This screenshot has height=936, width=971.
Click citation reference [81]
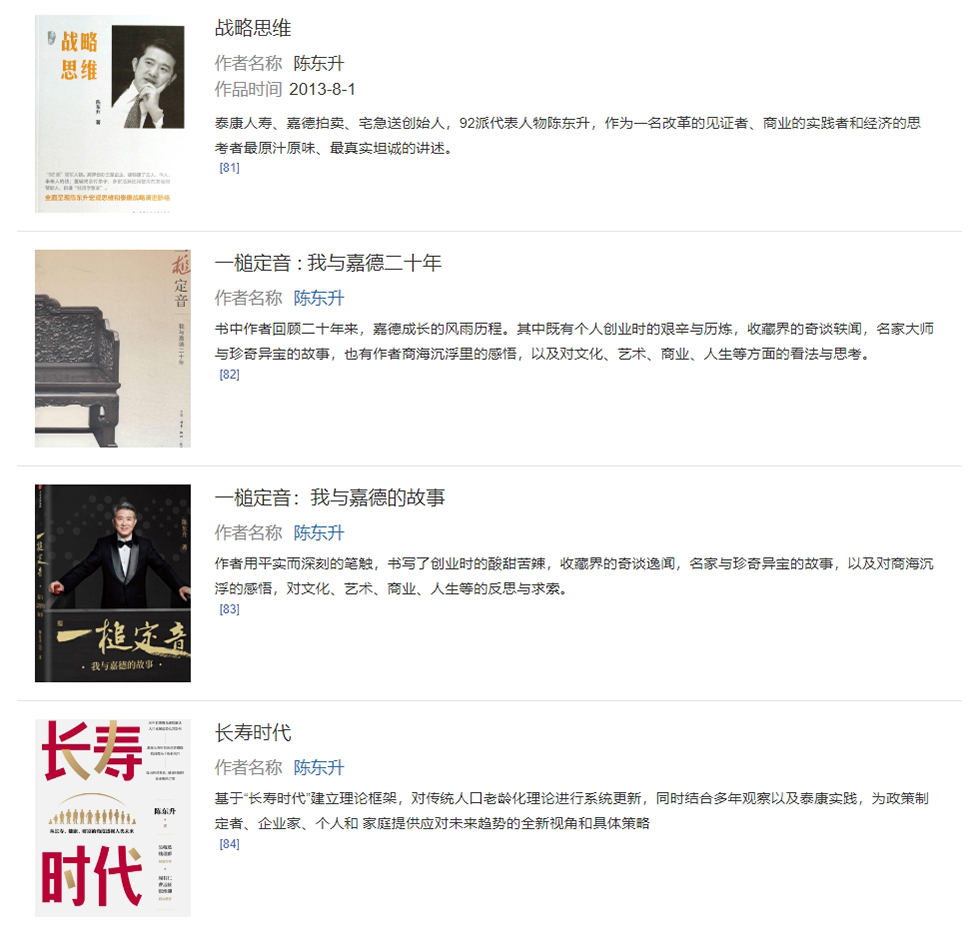coord(229,167)
